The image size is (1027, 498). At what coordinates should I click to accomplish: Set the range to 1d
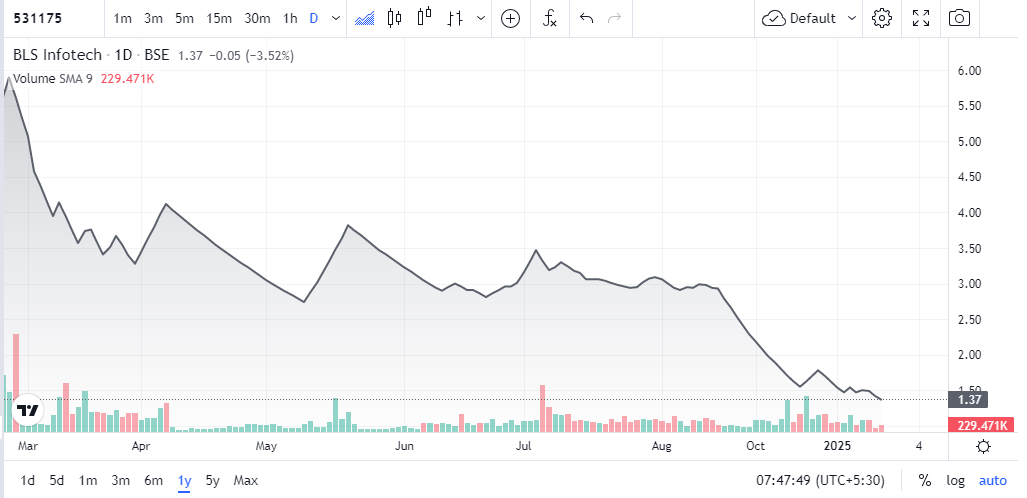[x=28, y=481]
